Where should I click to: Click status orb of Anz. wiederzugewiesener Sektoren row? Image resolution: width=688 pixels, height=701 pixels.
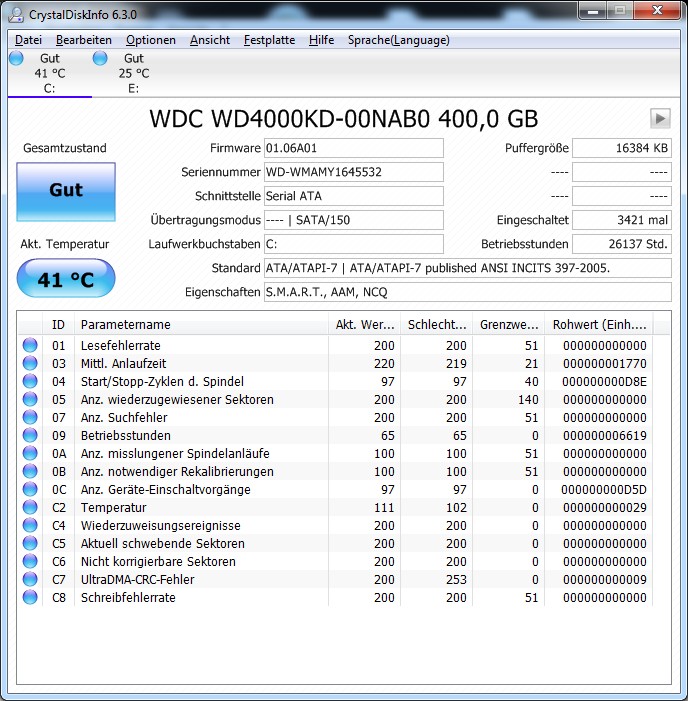click(30, 399)
